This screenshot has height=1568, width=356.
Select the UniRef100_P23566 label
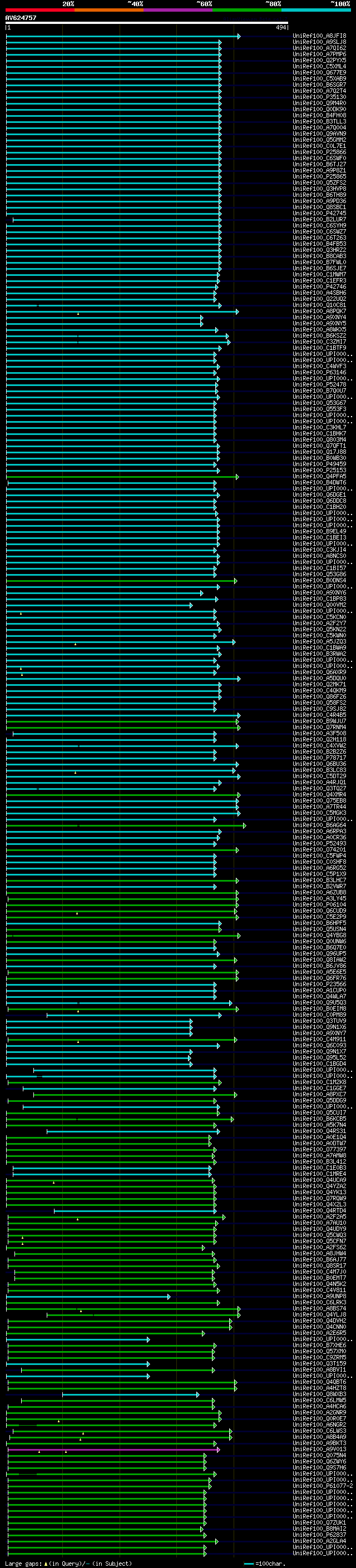(319, 985)
